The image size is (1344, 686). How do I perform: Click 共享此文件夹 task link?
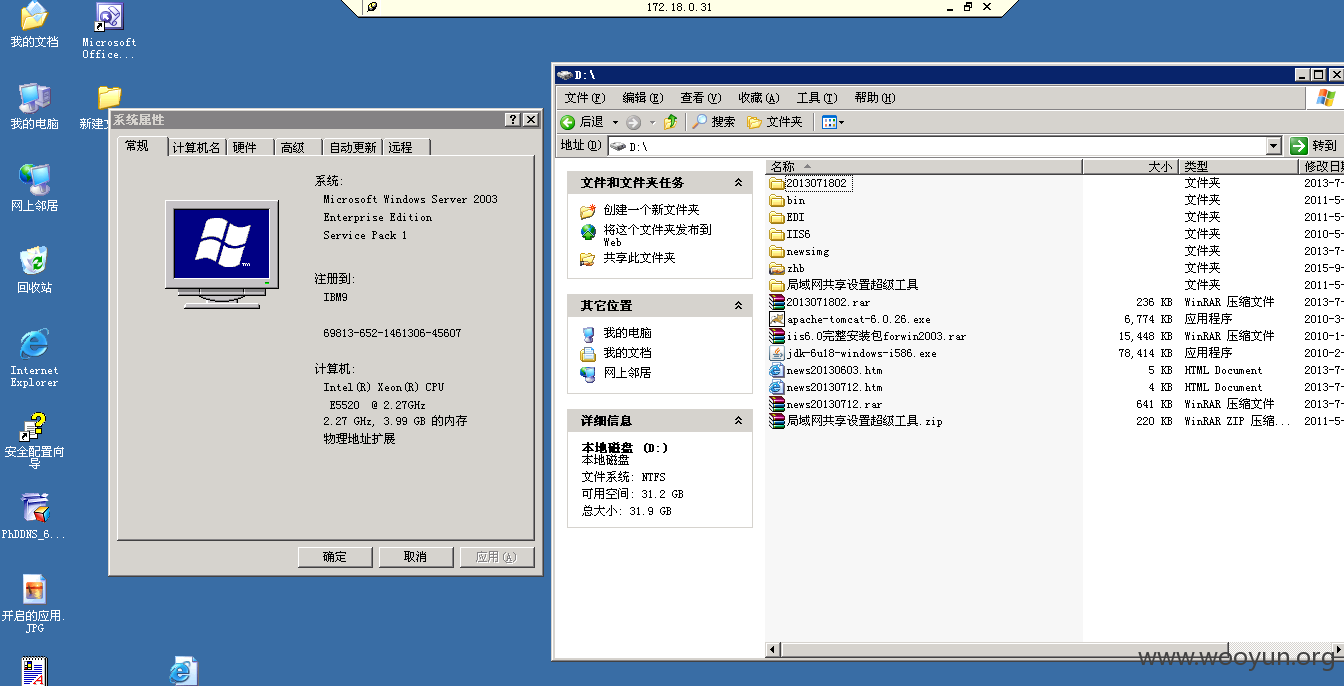tap(639, 258)
